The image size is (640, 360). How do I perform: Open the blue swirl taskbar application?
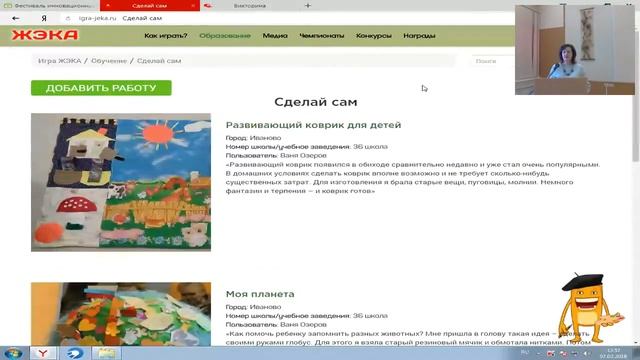(x=75, y=353)
